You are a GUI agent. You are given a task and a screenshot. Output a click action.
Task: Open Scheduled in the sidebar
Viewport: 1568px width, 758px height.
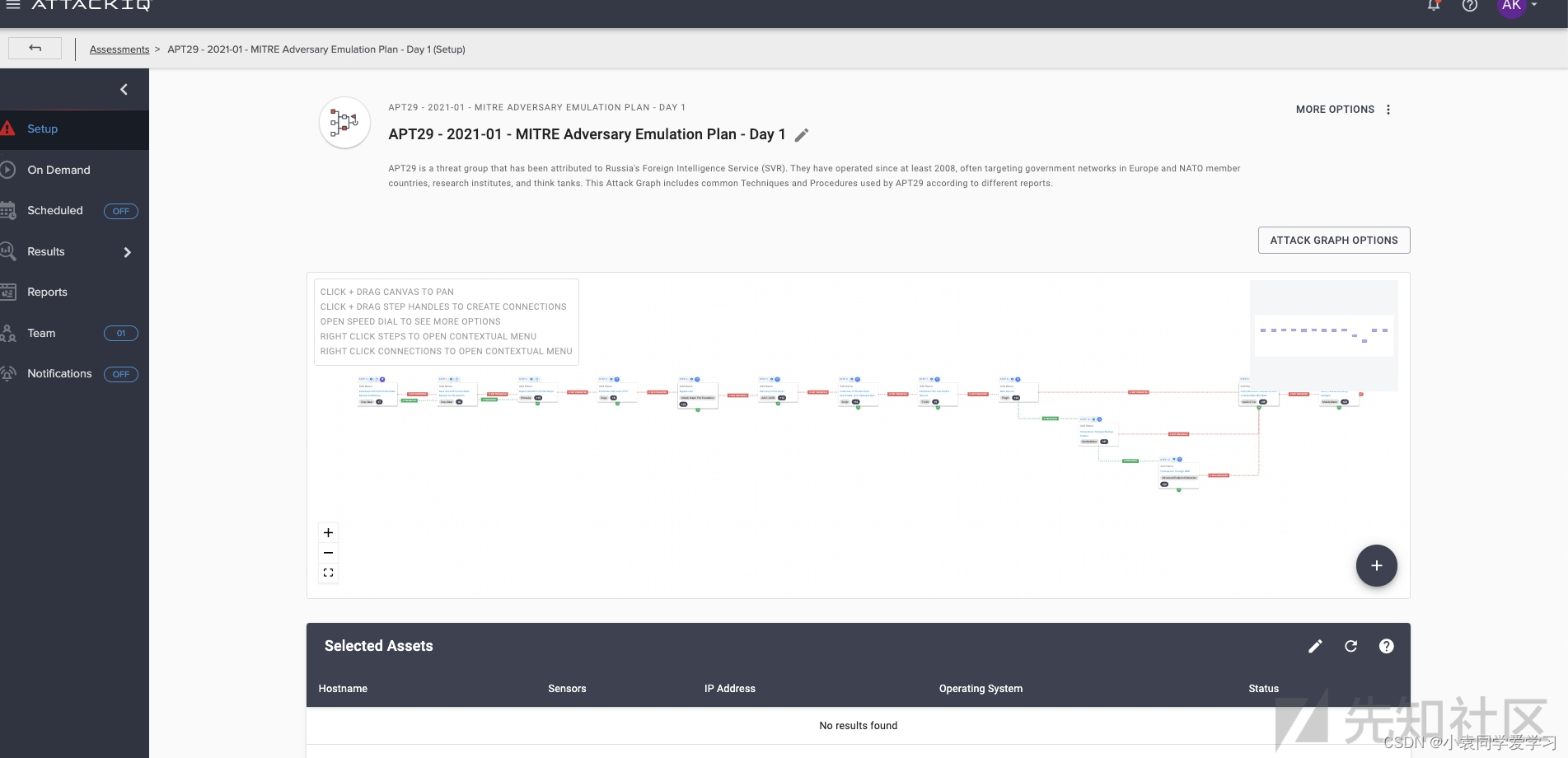(x=55, y=211)
